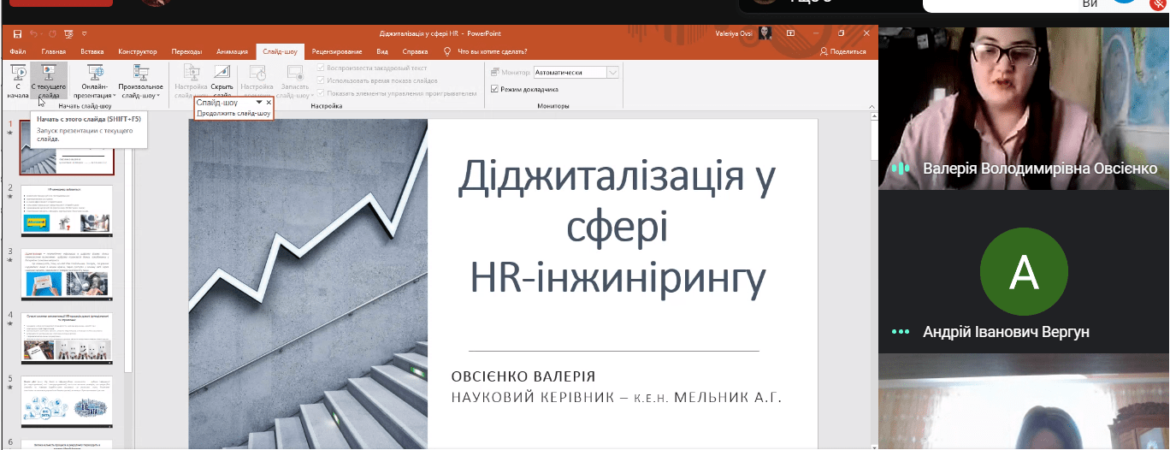Select slide 4 thumbnail

66,337
